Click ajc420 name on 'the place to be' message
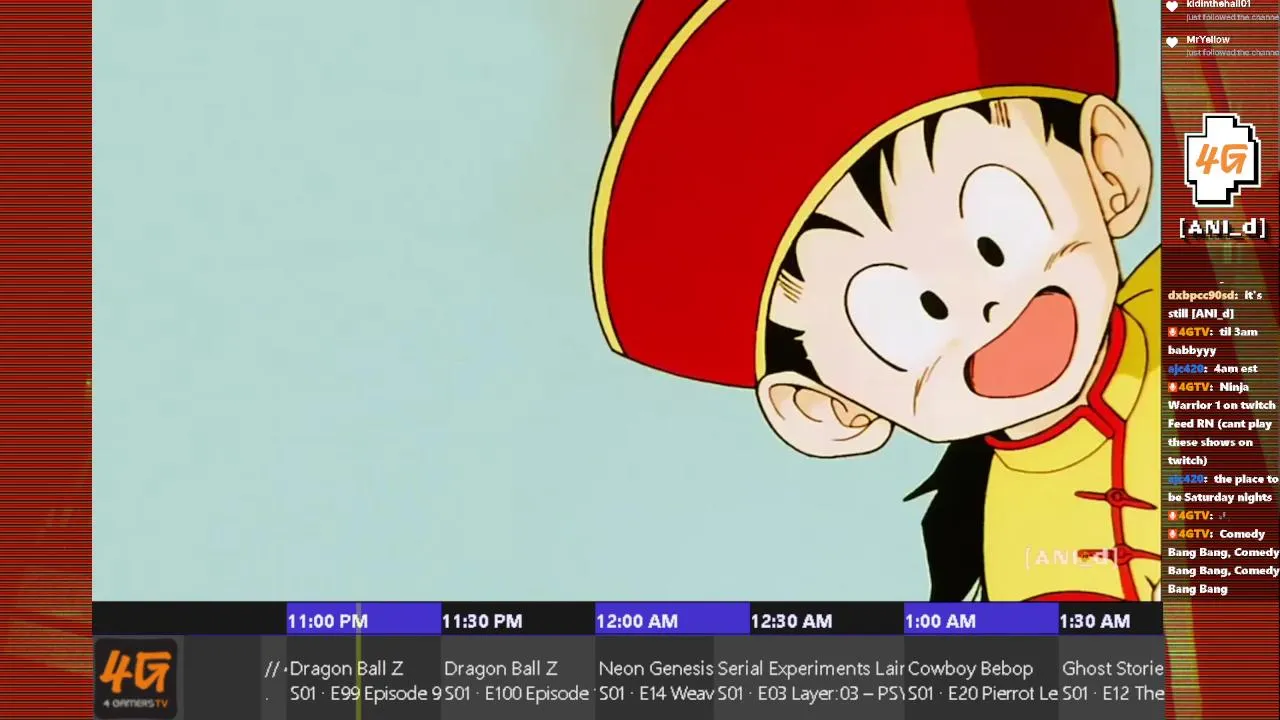Viewport: 1280px width, 720px height. pyautogui.click(x=1186, y=479)
